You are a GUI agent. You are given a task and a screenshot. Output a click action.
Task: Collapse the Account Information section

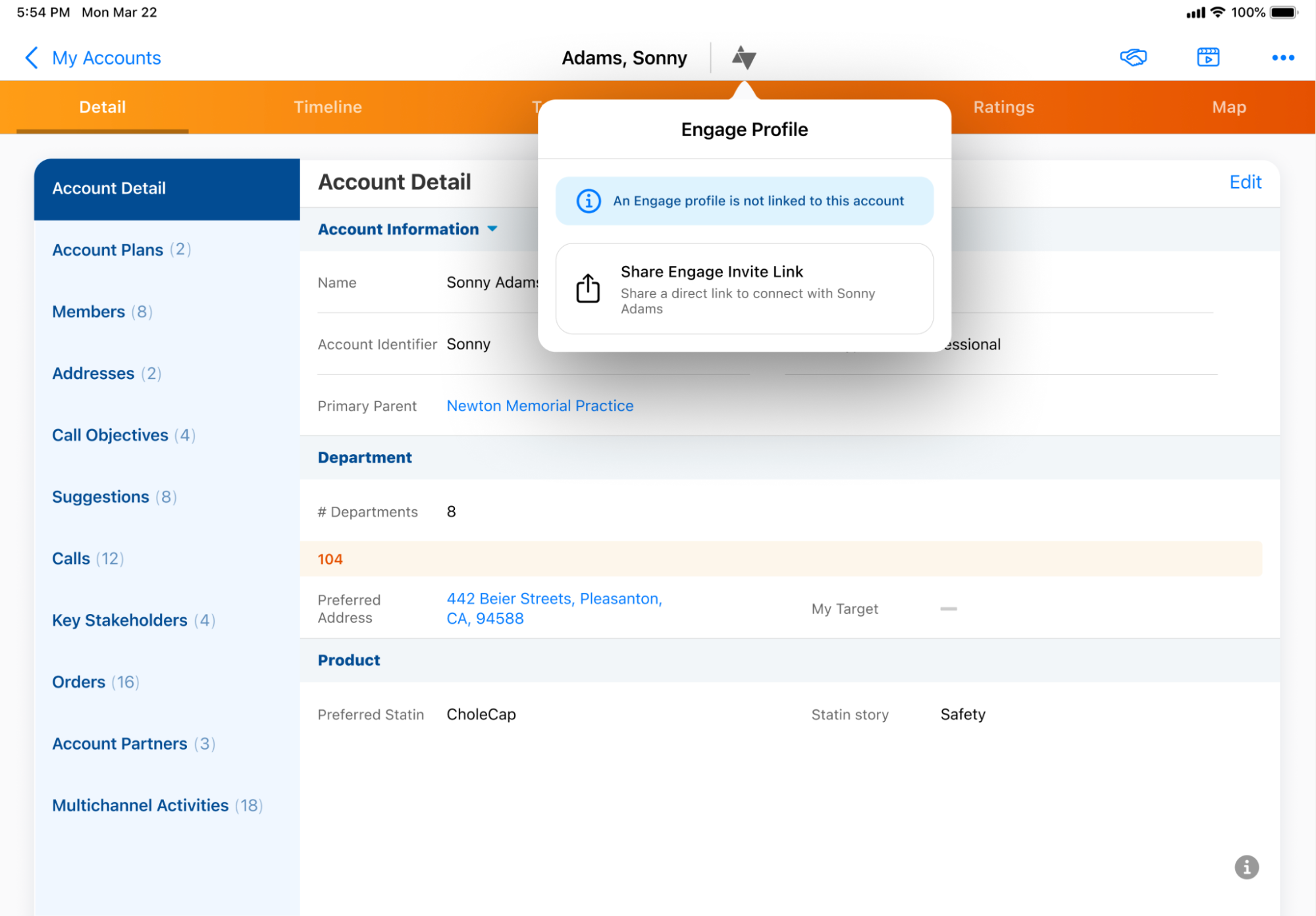492,229
